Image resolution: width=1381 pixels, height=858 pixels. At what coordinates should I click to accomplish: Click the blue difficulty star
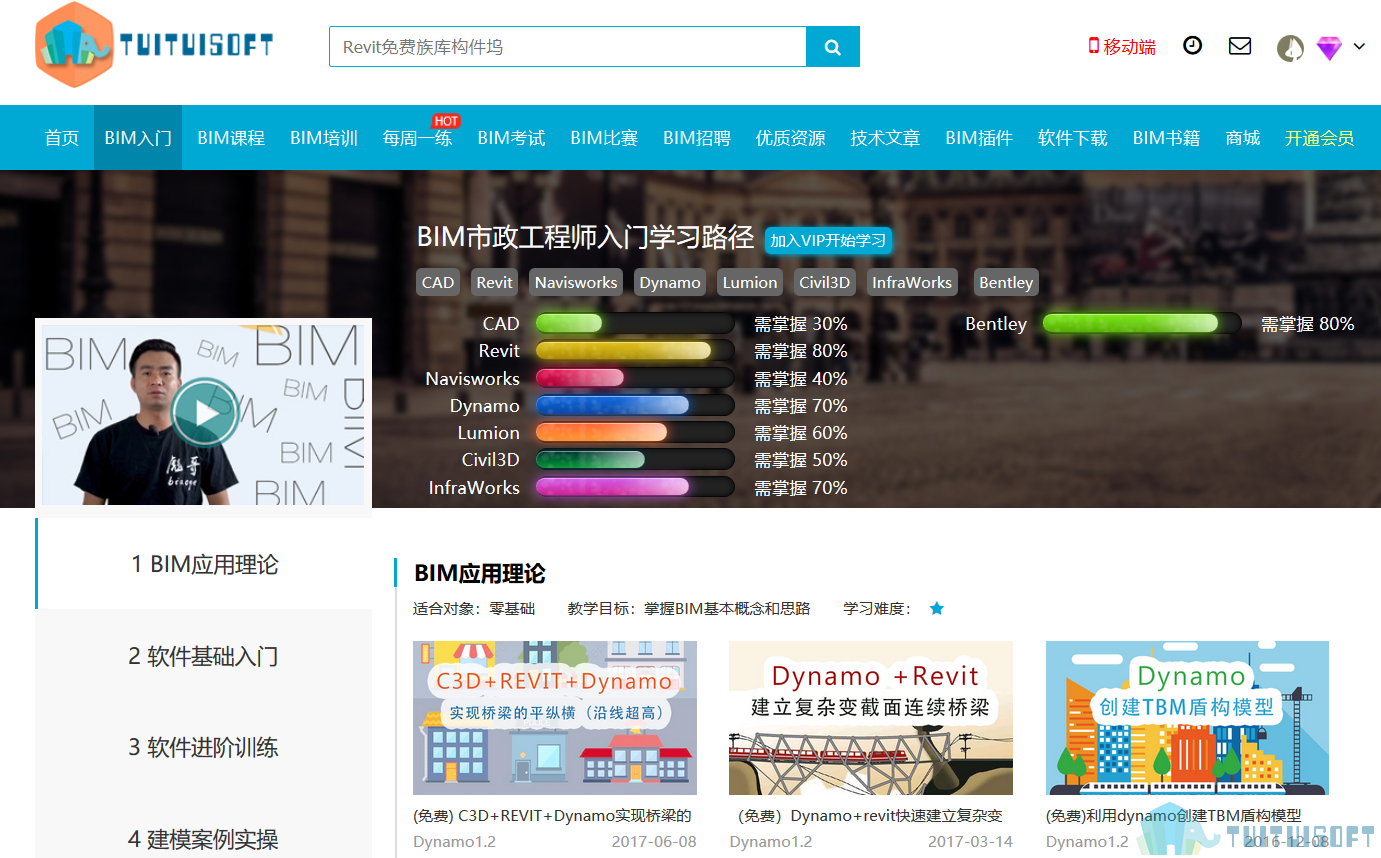point(937,608)
